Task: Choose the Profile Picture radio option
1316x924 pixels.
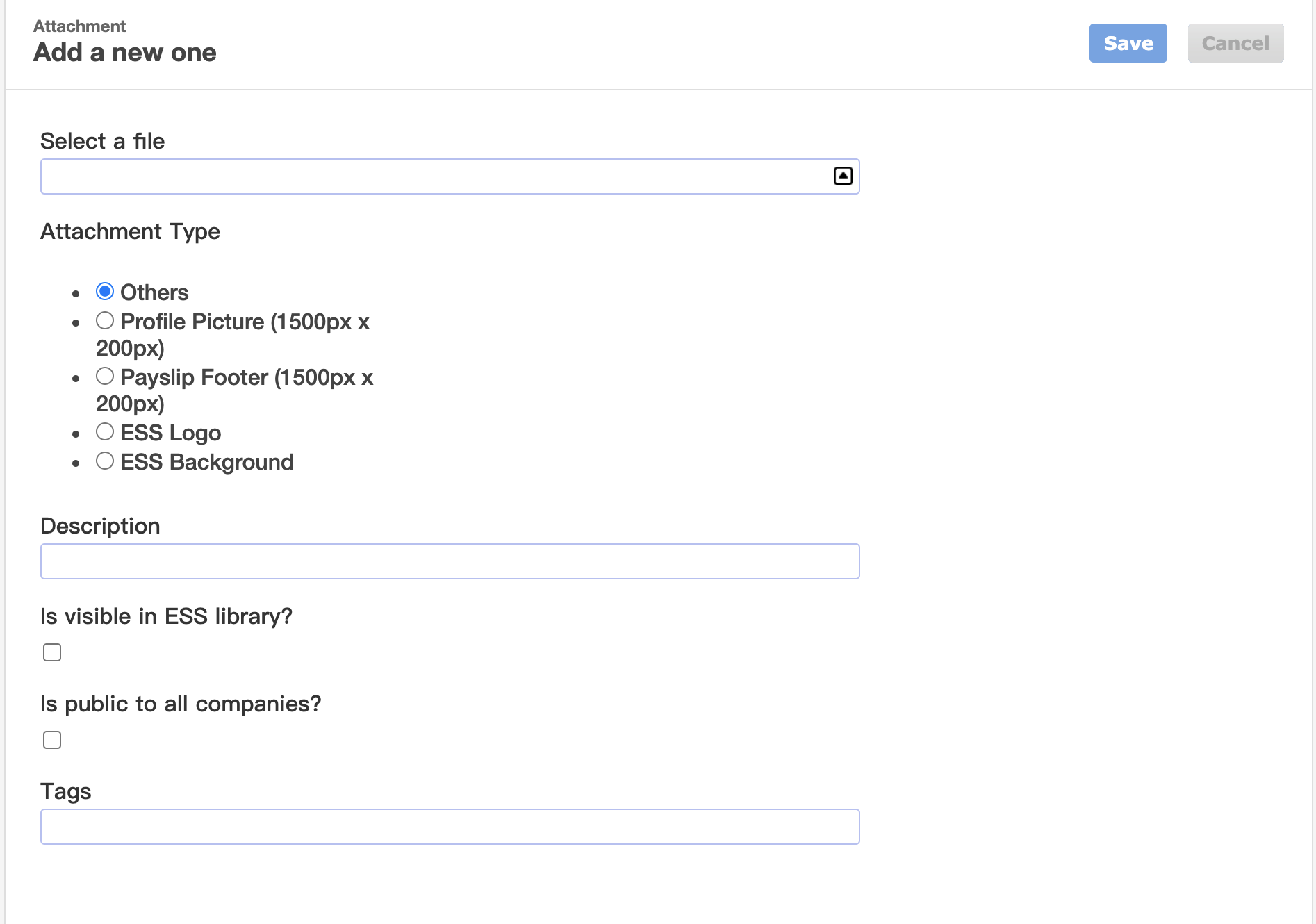Action: coord(105,320)
